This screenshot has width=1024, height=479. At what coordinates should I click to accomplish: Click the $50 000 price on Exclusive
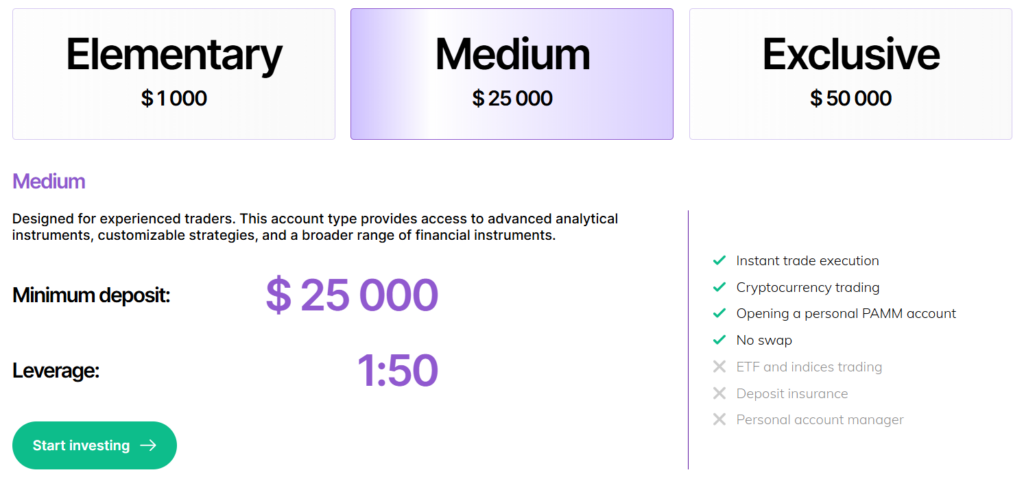pyautogui.click(x=850, y=99)
